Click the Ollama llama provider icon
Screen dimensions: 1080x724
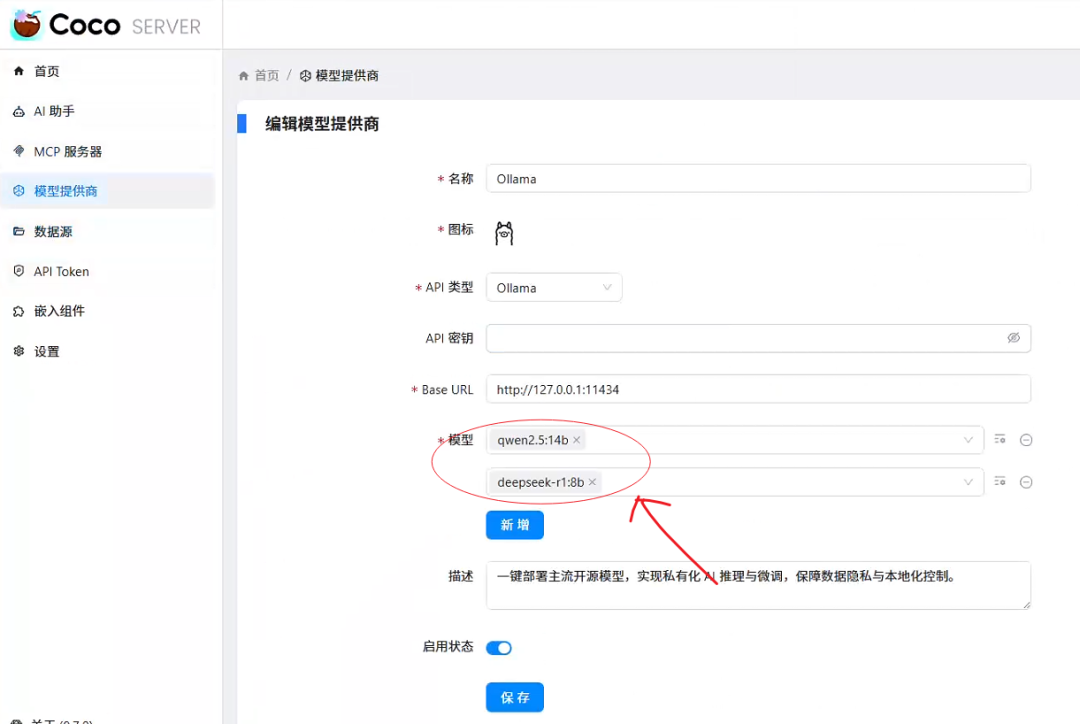click(x=504, y=233)
